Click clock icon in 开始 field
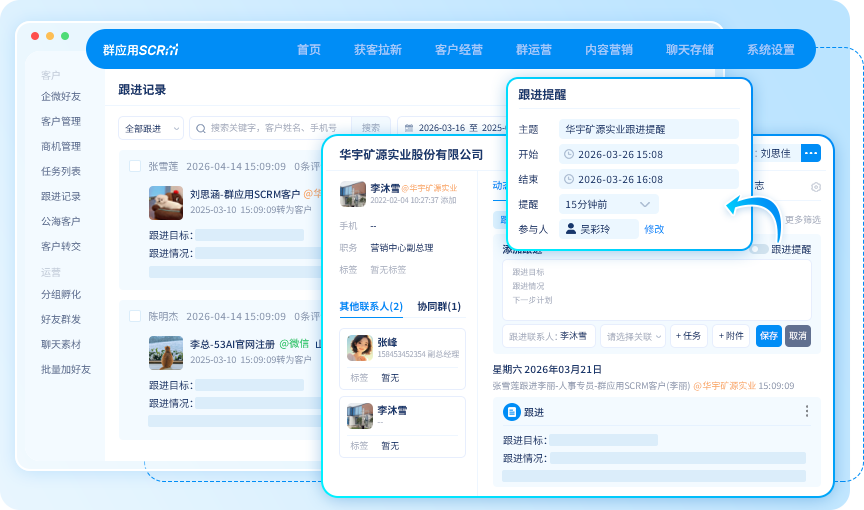Viewport: 864px width, 510px height. point(569,154)
